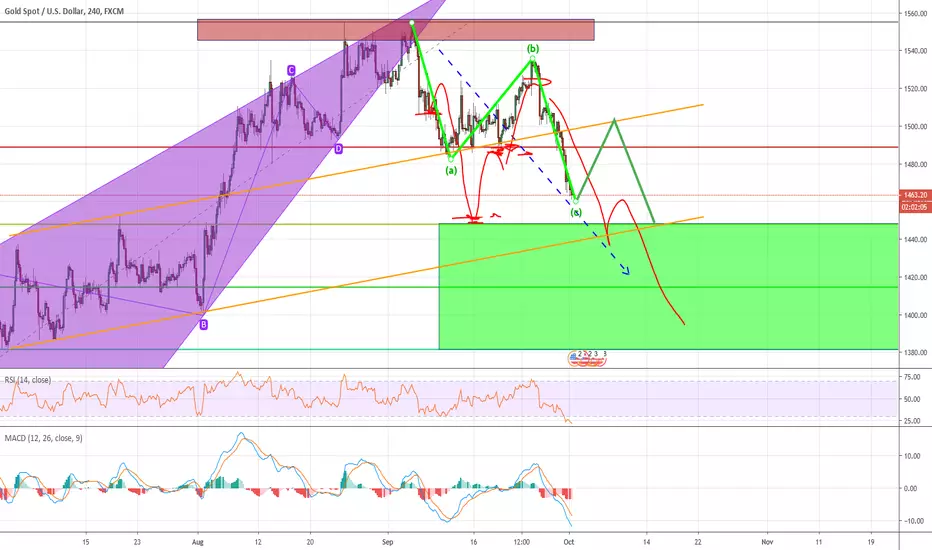
Task: Select the purple point marker labeled C
Action: coord(291,71)
